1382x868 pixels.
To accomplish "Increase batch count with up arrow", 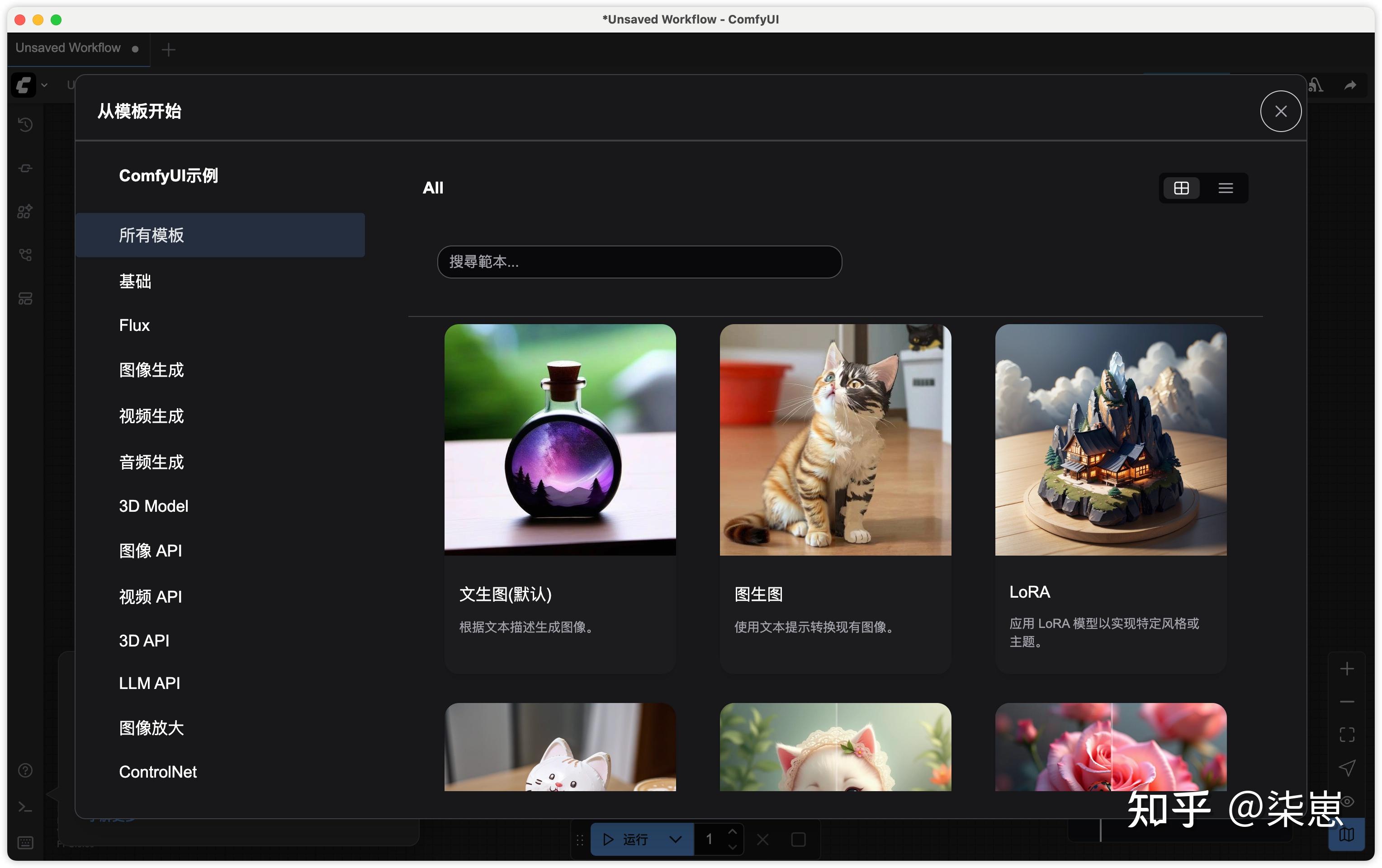I will (732, 832).
